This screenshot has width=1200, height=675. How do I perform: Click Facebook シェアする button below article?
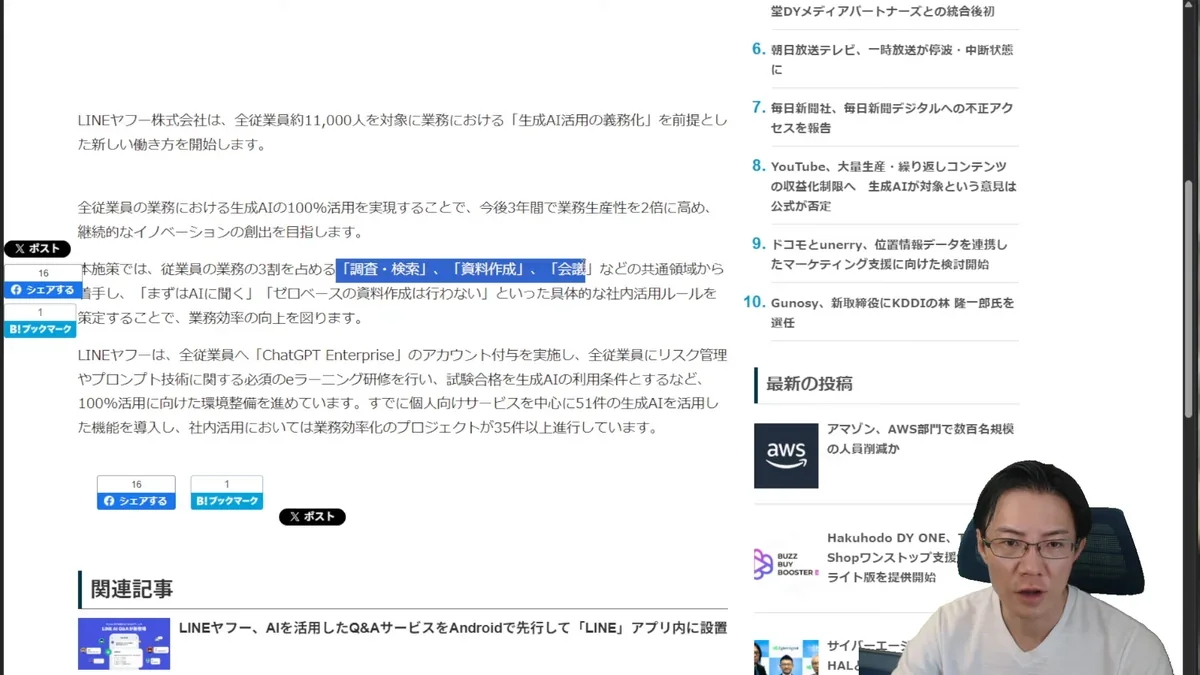(x=136, y=501)
